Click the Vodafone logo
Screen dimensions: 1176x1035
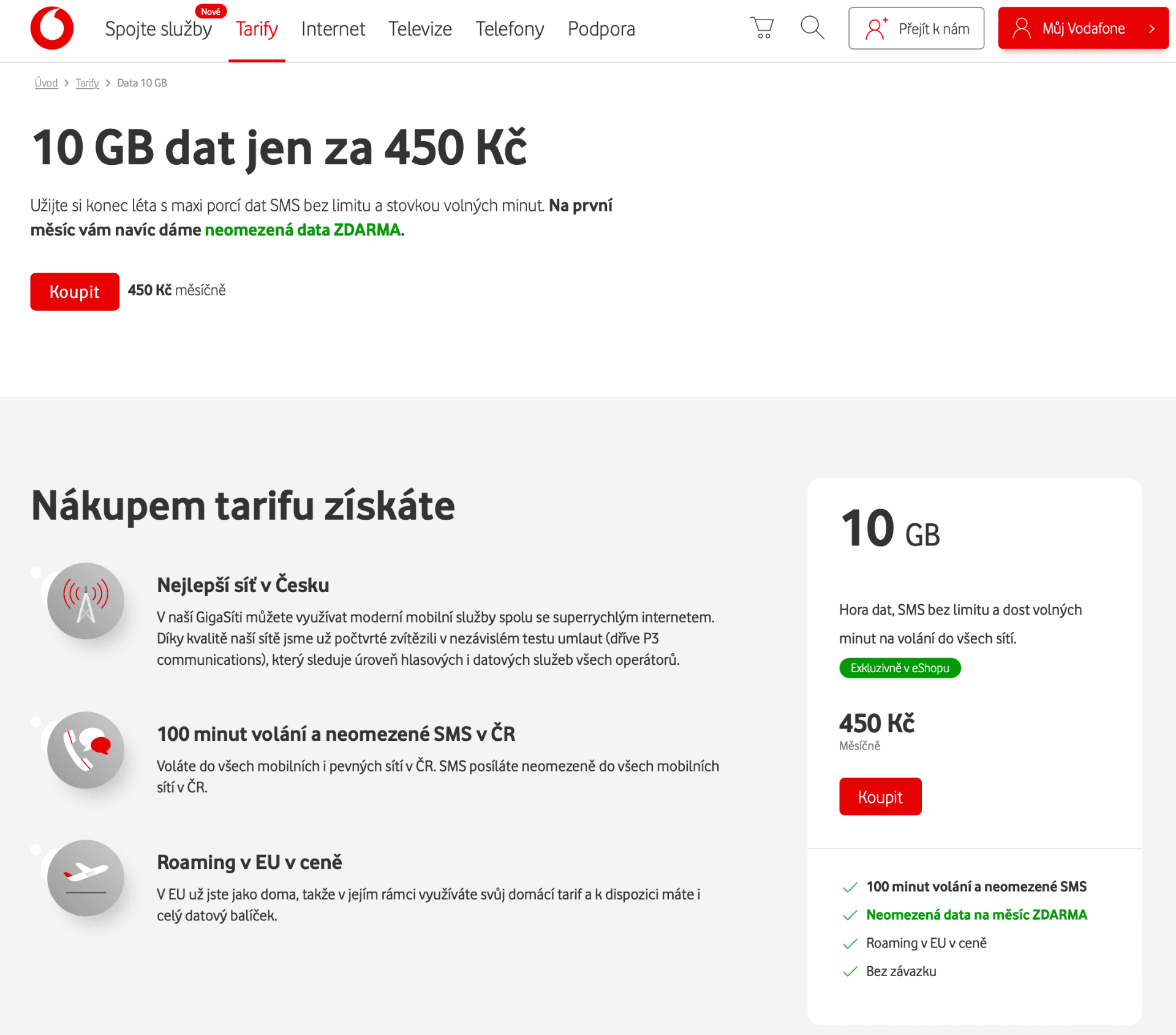(x=52, y=28)
